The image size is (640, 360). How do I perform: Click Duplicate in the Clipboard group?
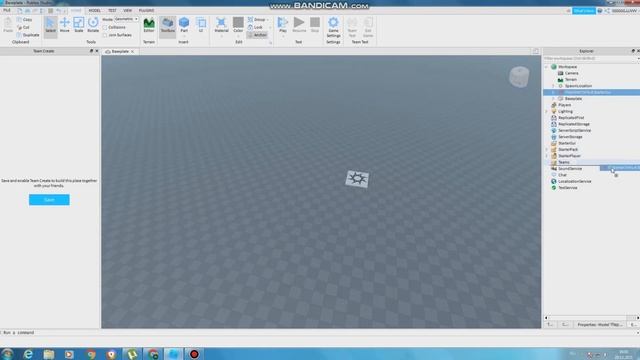point(28,35)
